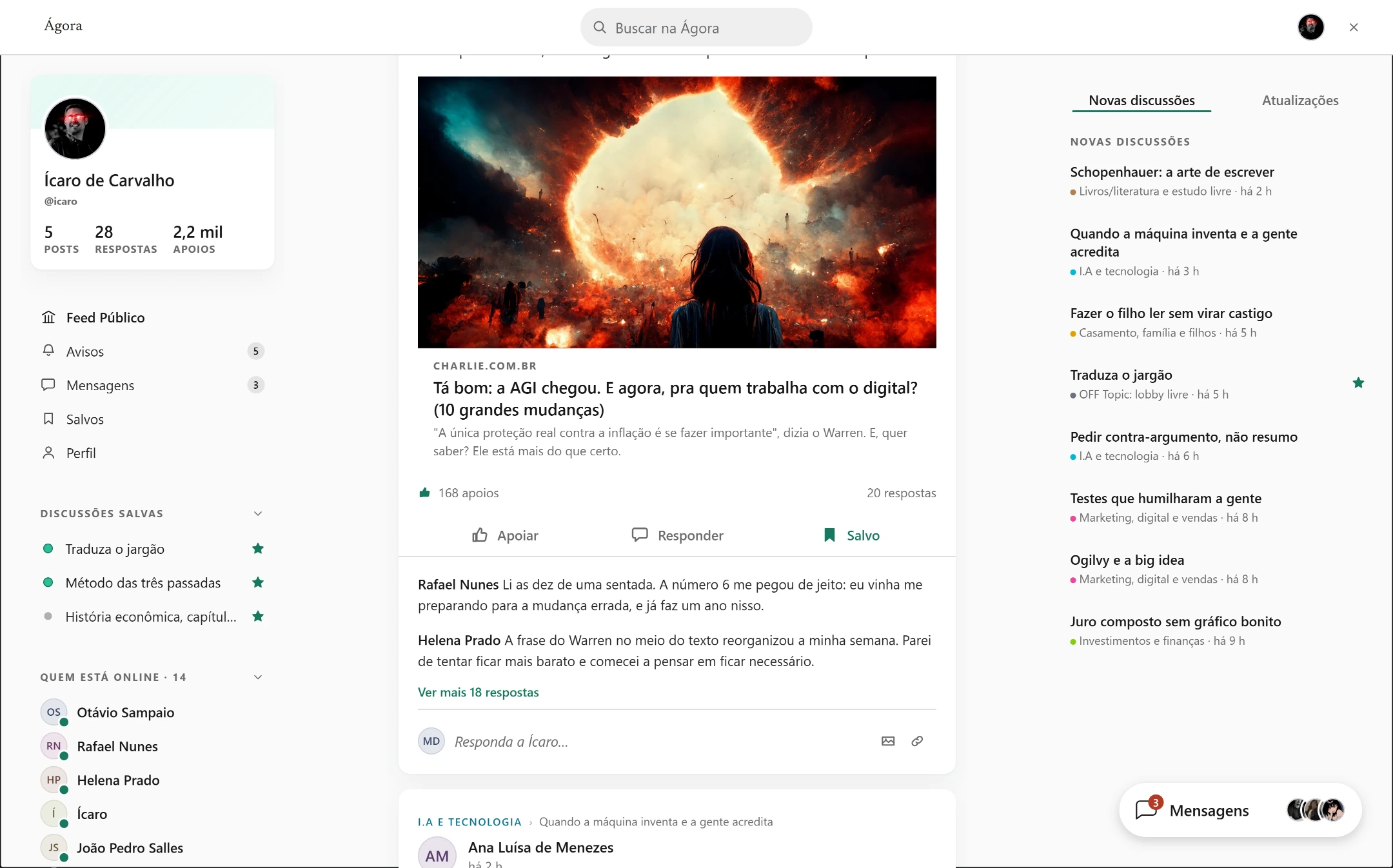
Task: Click João Pedro Salles' JS avatar
Action: (54, 847)
